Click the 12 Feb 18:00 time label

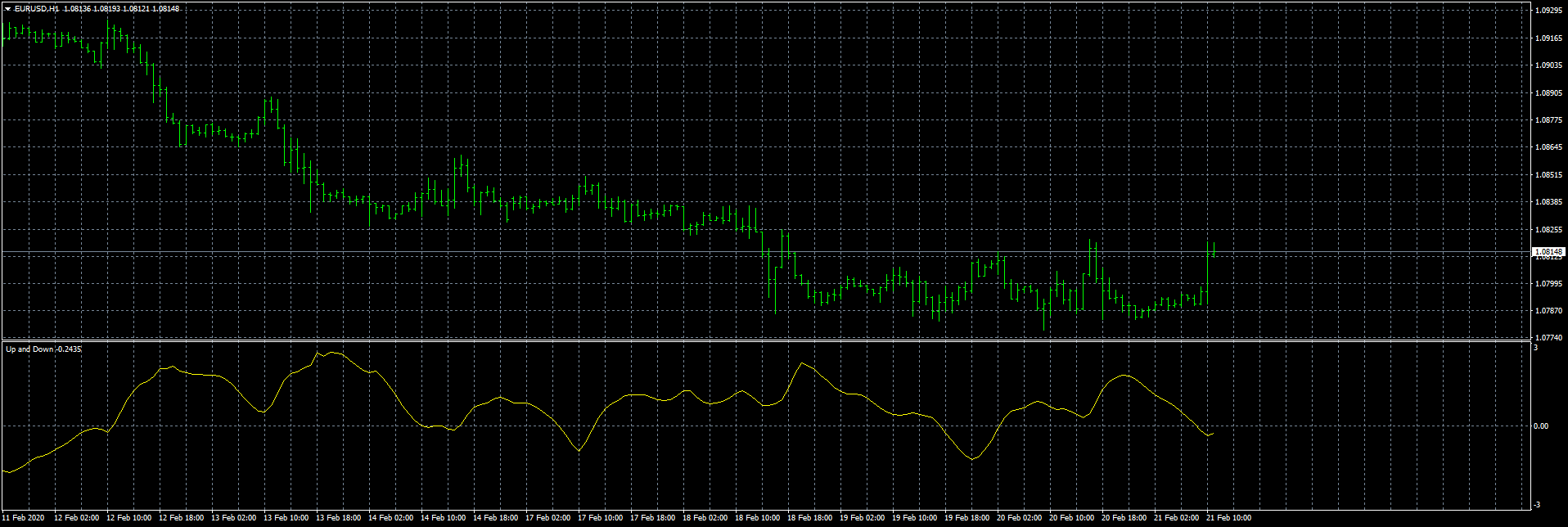[182, 518]
